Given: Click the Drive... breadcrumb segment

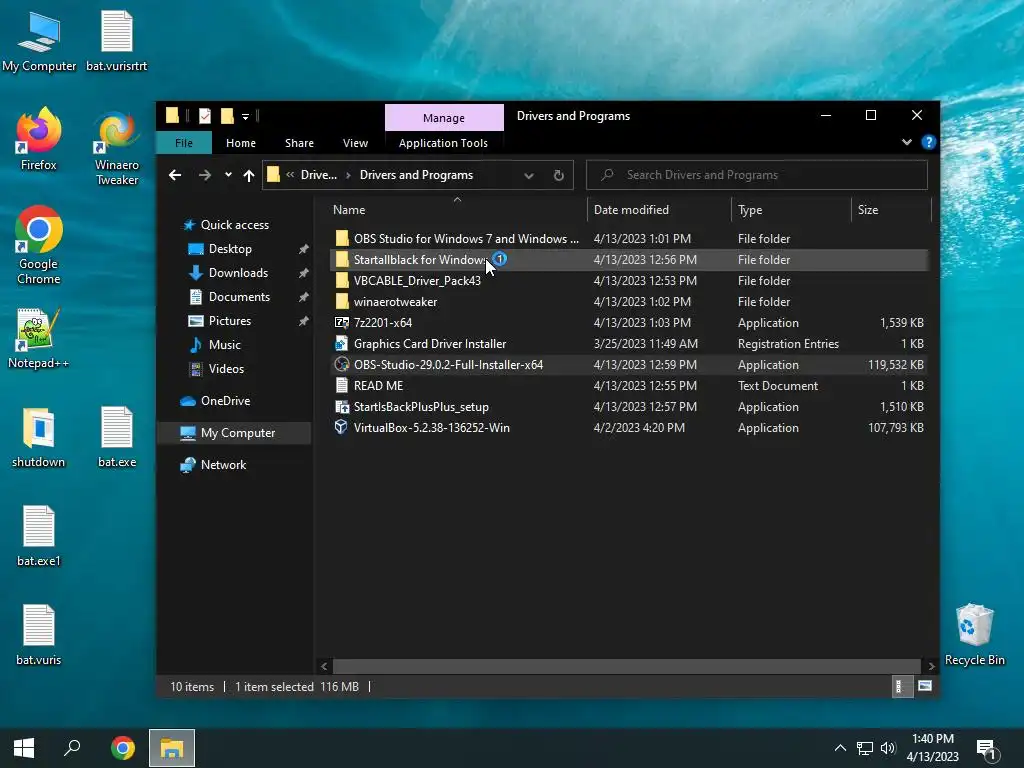Looking at the screenshot, I should pyautogui.click(x=319, y=175).
